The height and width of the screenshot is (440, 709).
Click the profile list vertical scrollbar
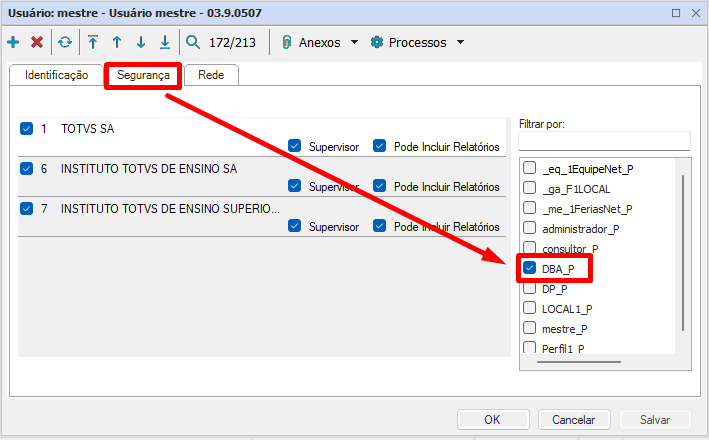[683, 252]
